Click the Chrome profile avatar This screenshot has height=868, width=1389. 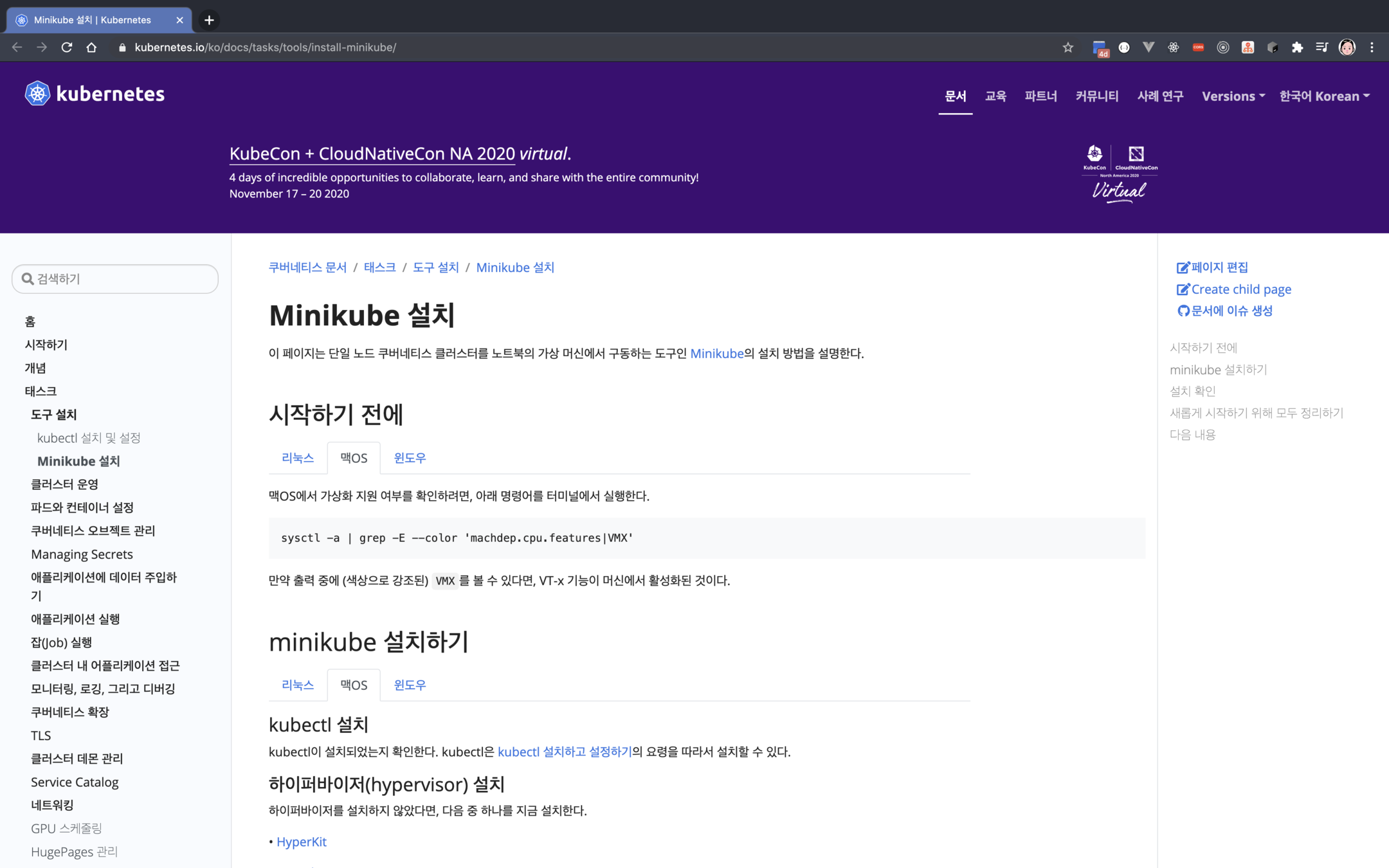coord(1347,48)
